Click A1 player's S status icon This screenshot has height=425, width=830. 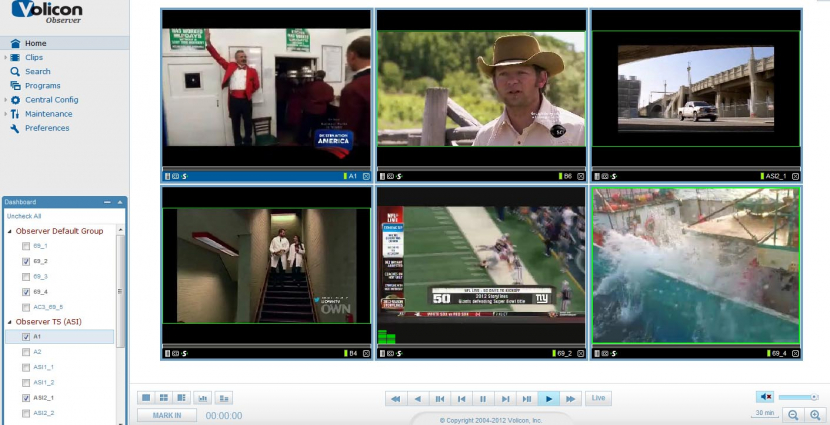point(185,176)
